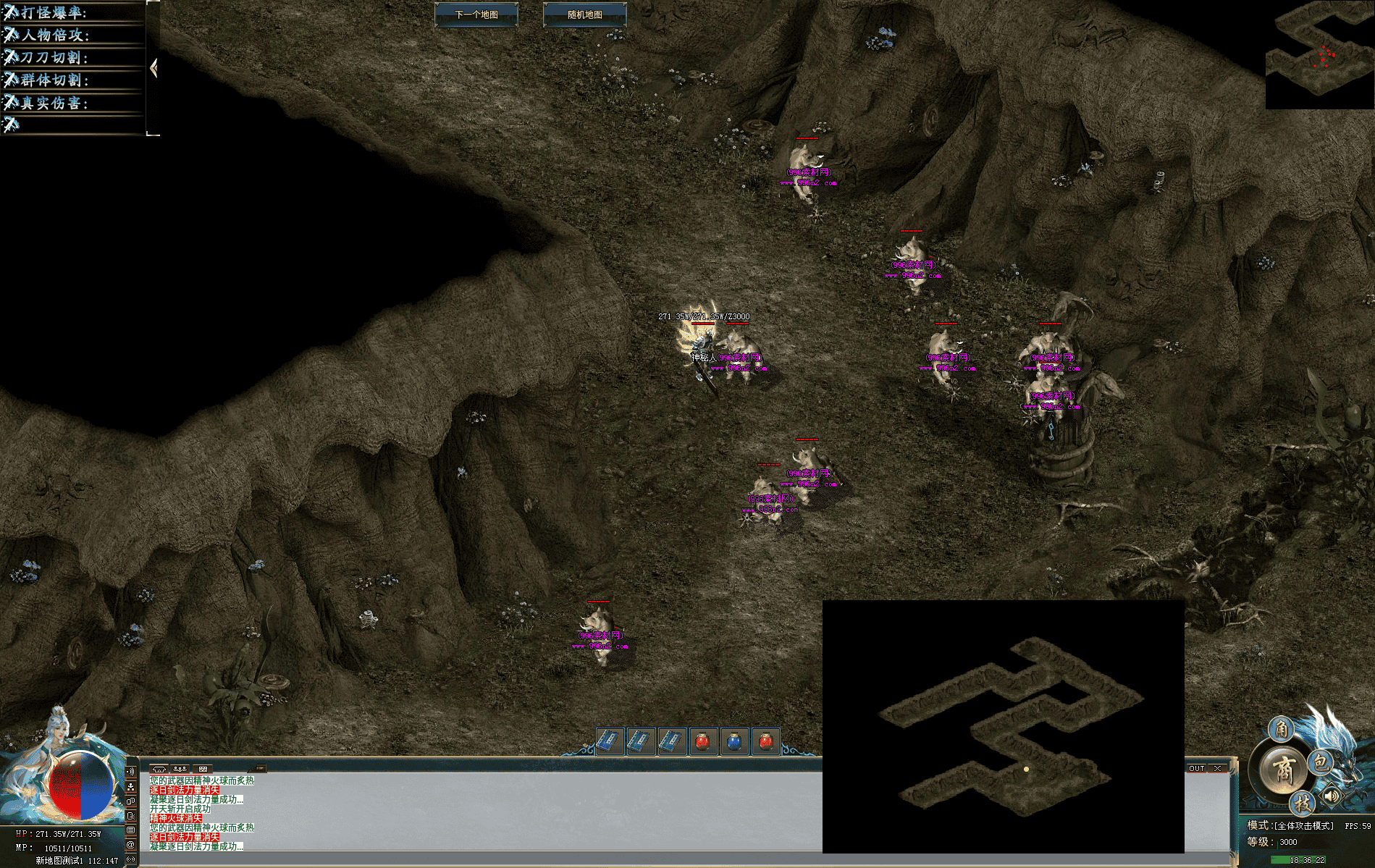
Task: Open the 角 character button
Action: click(1282, 728)
